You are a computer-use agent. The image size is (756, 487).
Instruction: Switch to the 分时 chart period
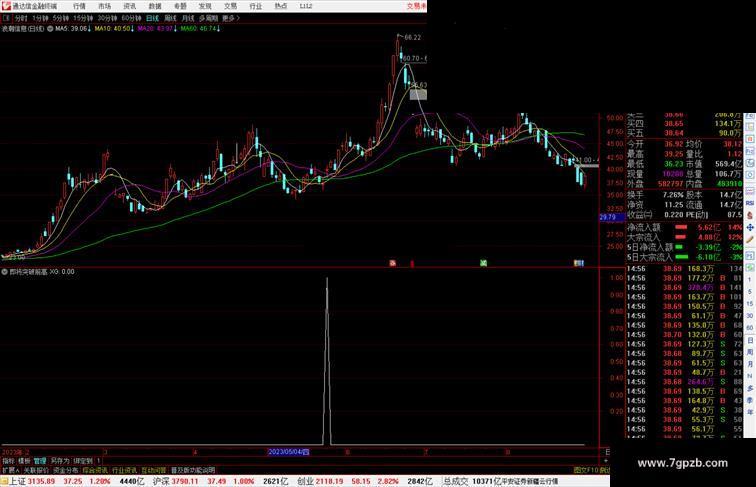pos(21,18)
